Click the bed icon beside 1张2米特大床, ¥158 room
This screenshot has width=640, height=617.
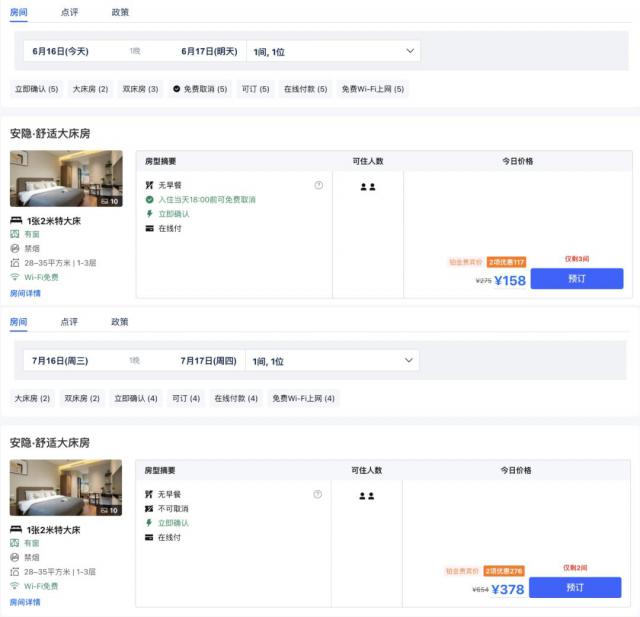[16, 221]
